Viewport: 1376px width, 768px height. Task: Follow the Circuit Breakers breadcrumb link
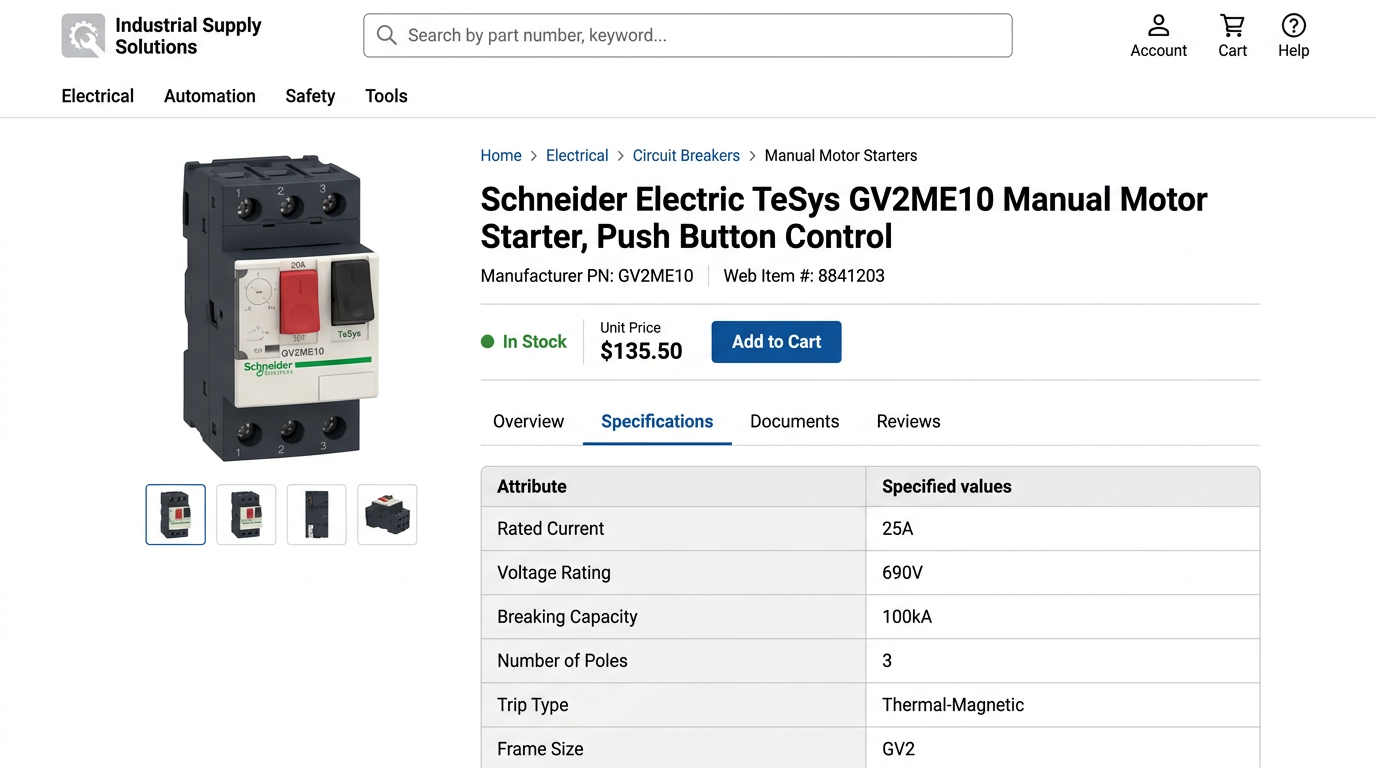(x=686, y=156)
